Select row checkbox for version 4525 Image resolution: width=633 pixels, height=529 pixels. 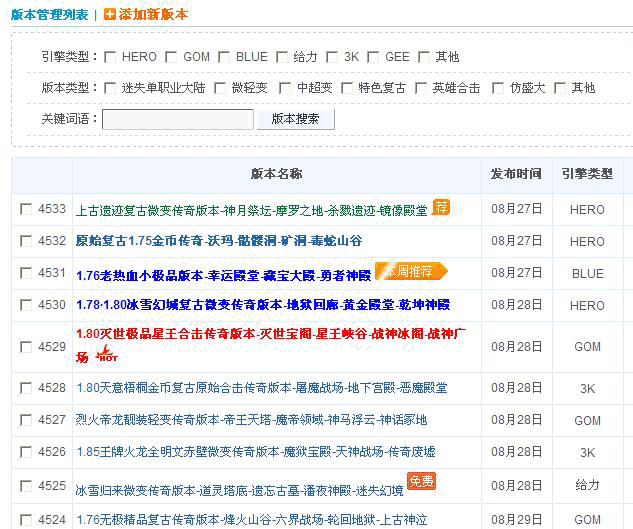pyautogui.click(x=26, y=486)
